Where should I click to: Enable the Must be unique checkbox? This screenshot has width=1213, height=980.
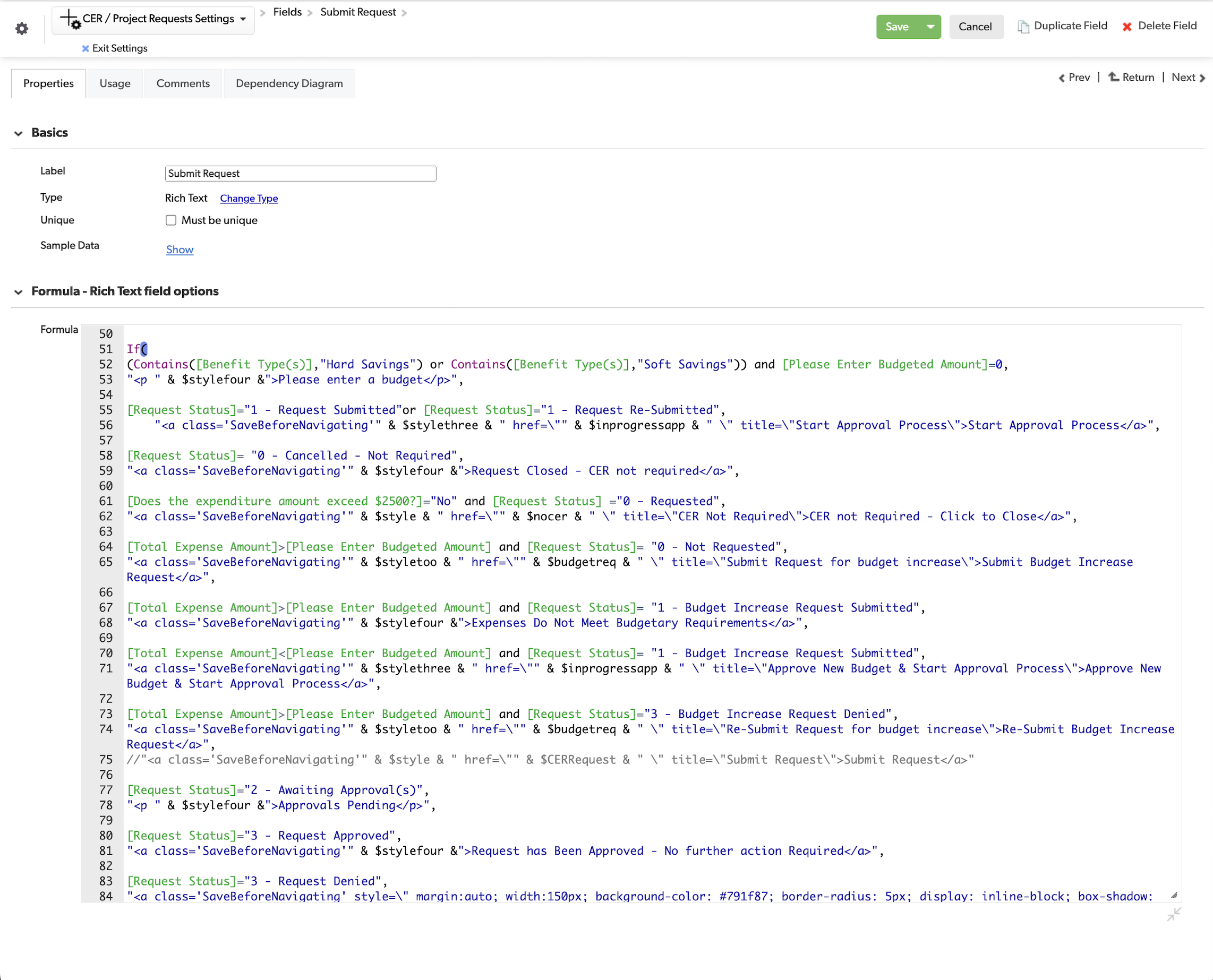pyautogui.click(x=170, y=220)
